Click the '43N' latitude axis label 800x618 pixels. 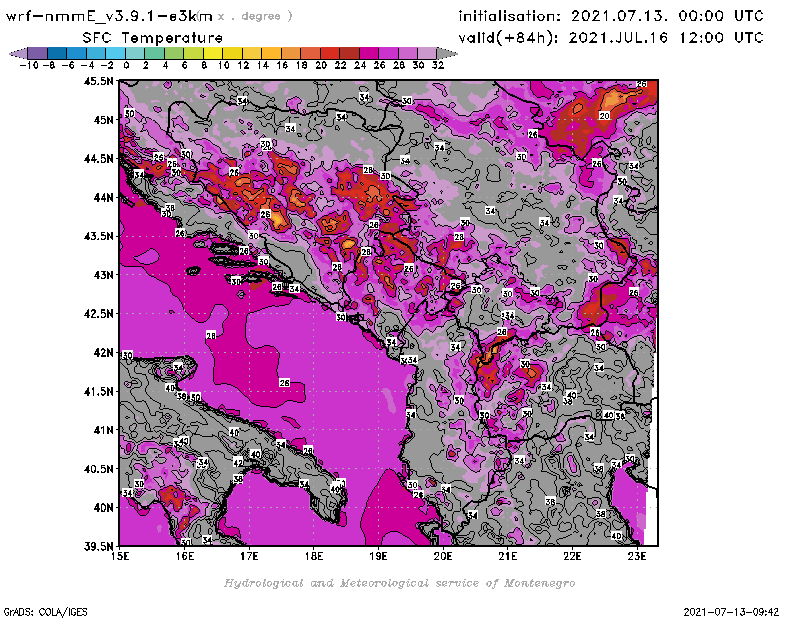(x=104, y=275)
